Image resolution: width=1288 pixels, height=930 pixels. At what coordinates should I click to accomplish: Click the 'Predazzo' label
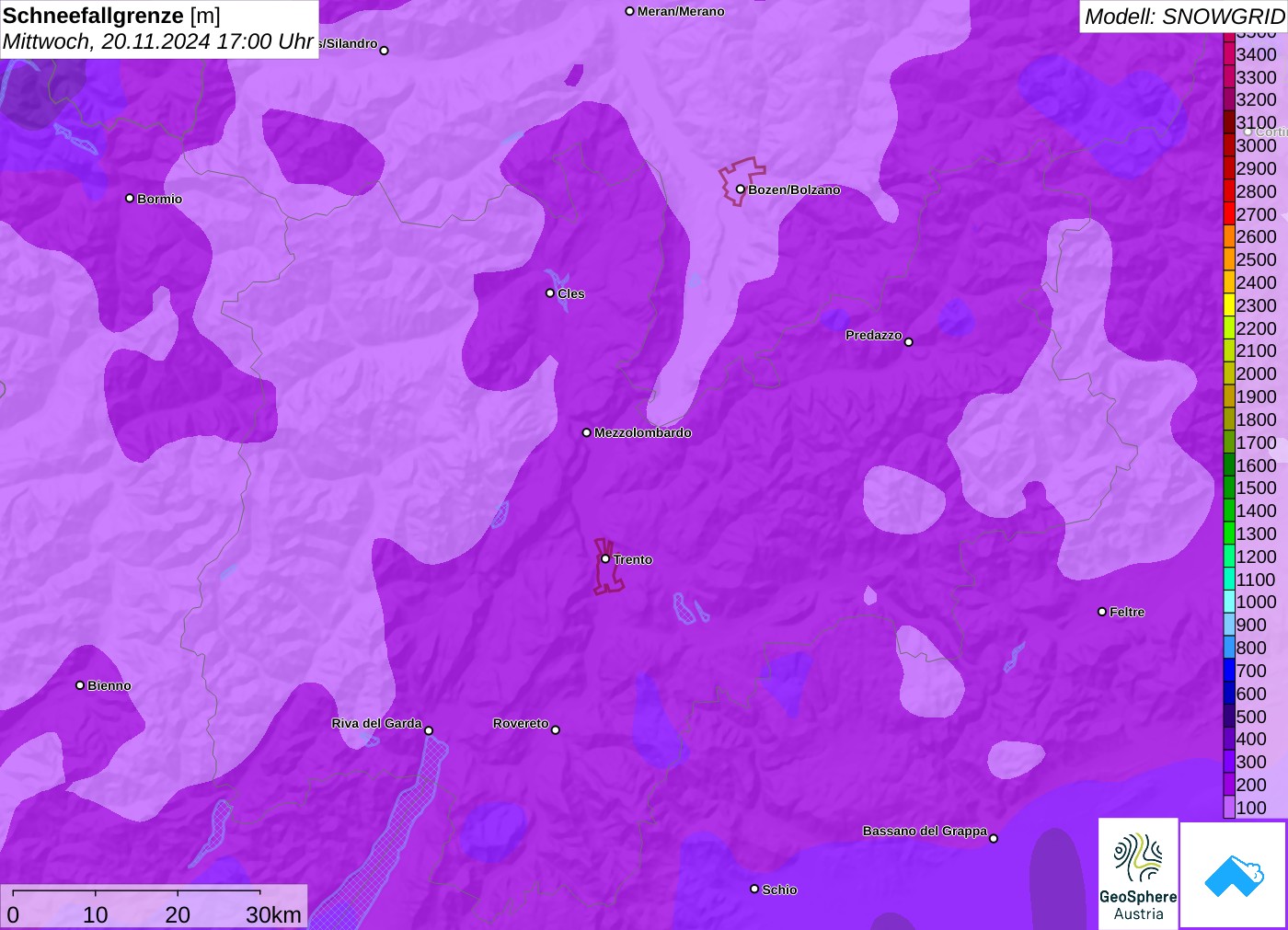click(x=874, y=335)
